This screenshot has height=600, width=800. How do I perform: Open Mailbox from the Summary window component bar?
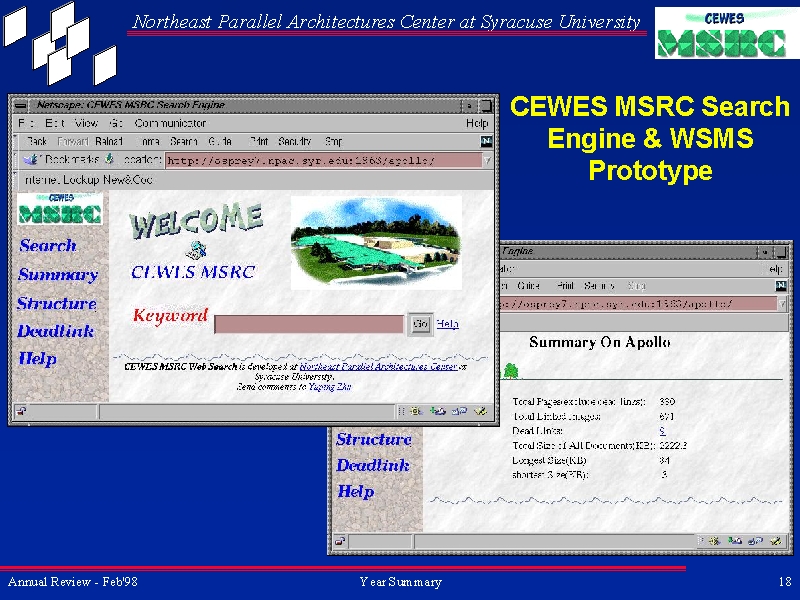click(735, 541)
